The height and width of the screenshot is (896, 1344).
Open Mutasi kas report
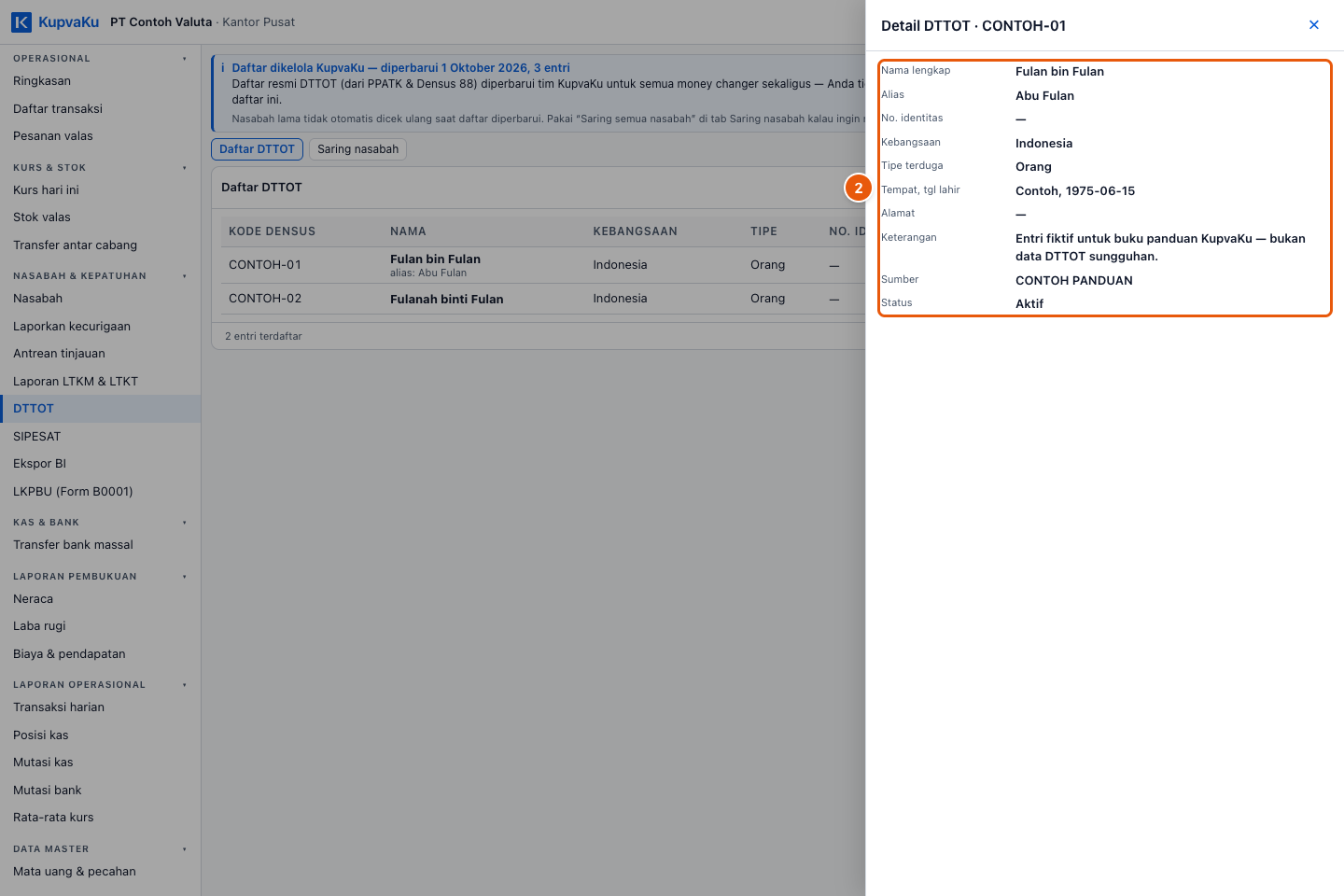point(100,763)
